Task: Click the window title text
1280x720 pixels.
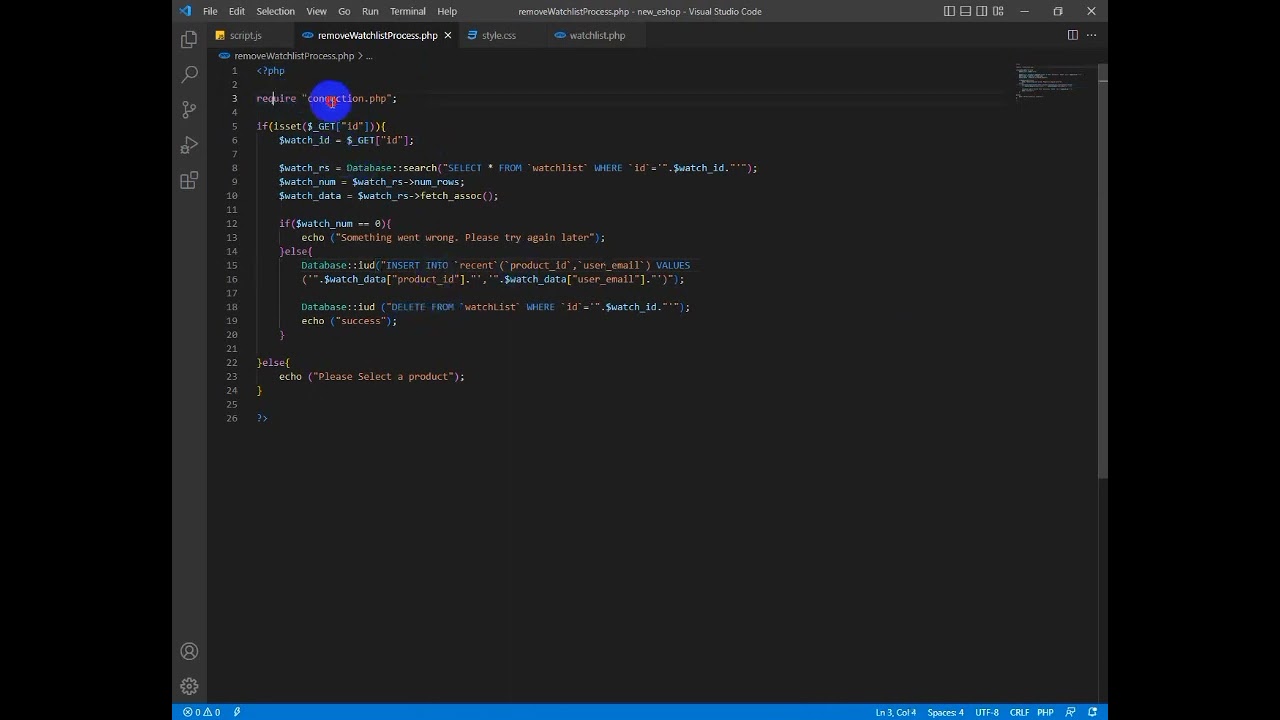Action: [640, 11]
